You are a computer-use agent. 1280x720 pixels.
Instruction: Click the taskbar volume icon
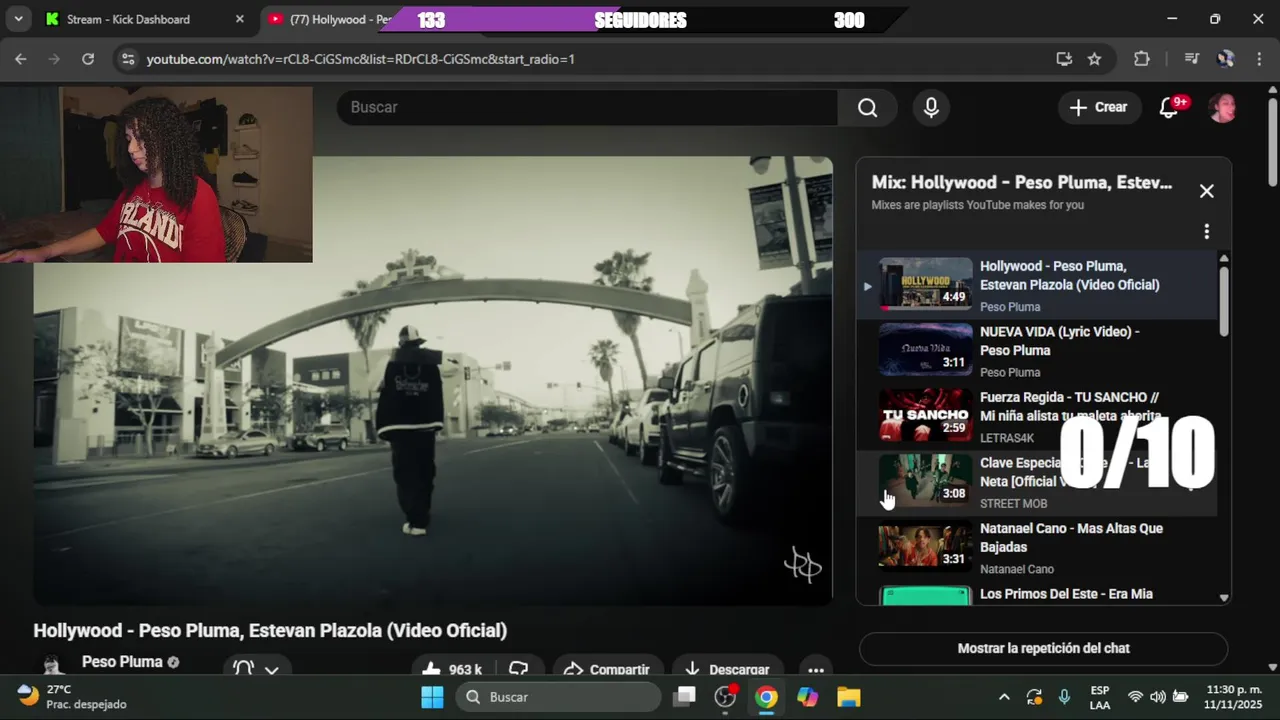click(1158, 697)
